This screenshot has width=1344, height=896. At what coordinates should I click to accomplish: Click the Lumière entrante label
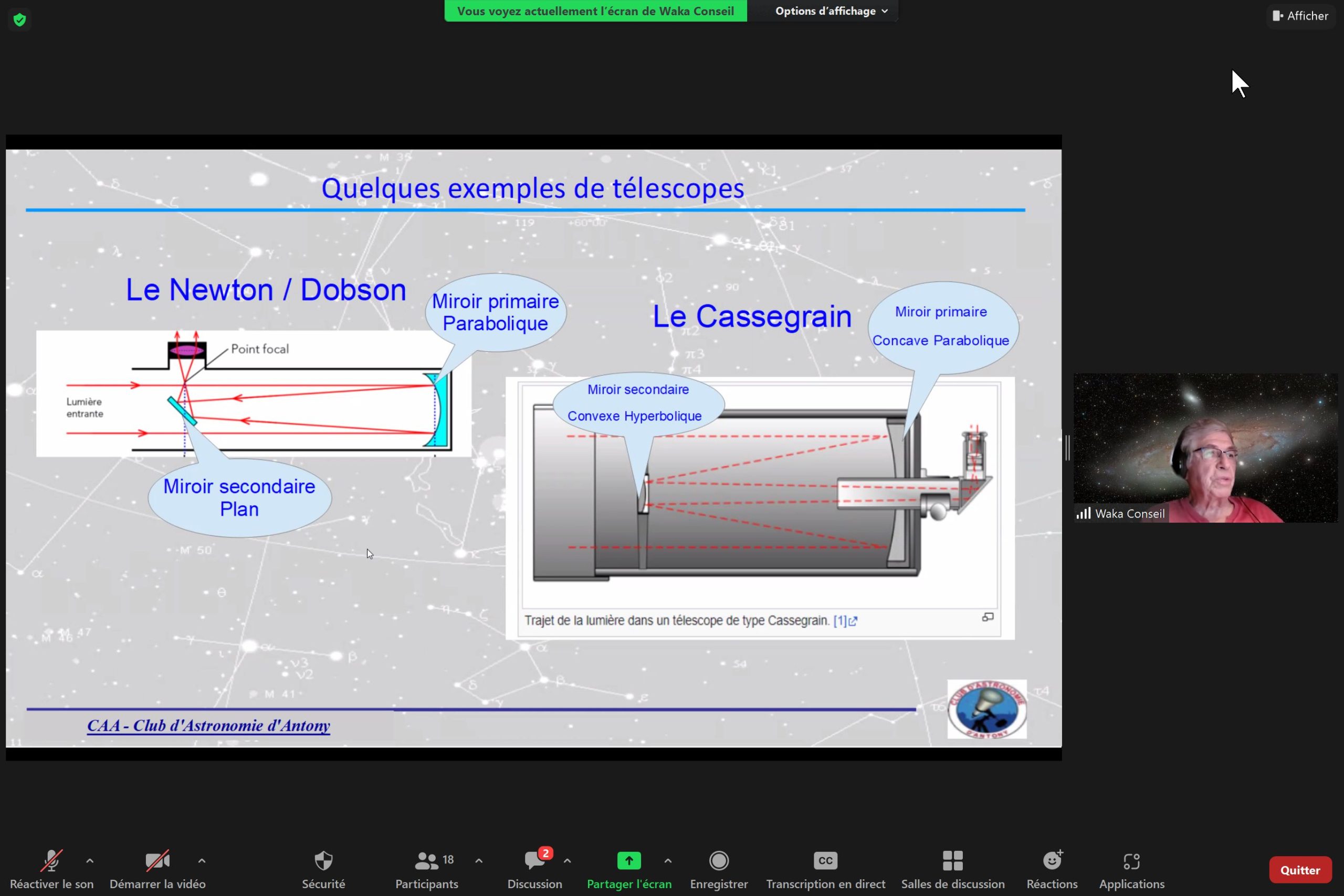coord(85,408)
